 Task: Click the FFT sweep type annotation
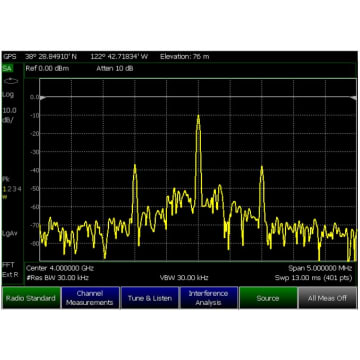pyautogui.click(x=8, y=265)
